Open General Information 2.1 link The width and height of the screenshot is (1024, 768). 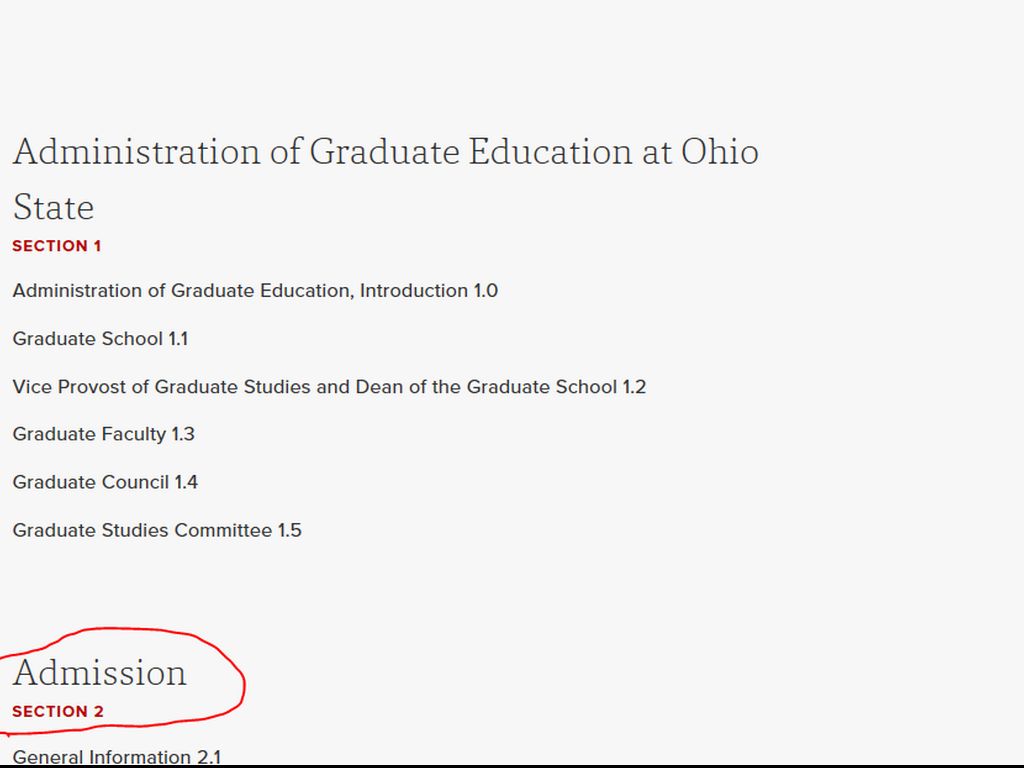117,756
